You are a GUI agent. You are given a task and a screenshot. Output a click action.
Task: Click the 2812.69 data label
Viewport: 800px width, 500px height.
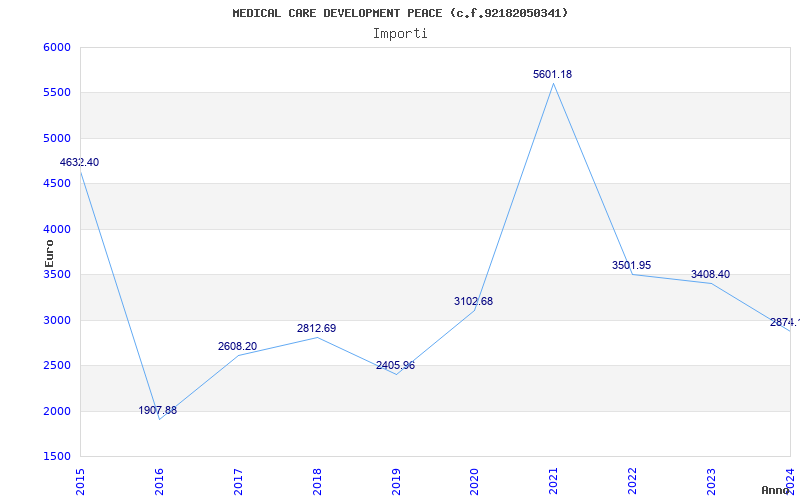click(x=316, y=329)
